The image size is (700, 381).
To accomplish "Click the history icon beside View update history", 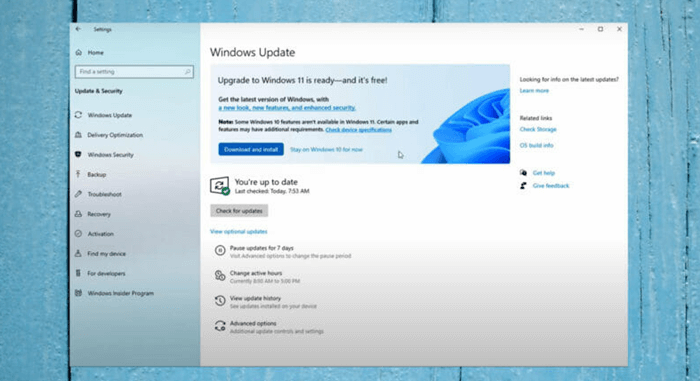I will coord(220,301).
